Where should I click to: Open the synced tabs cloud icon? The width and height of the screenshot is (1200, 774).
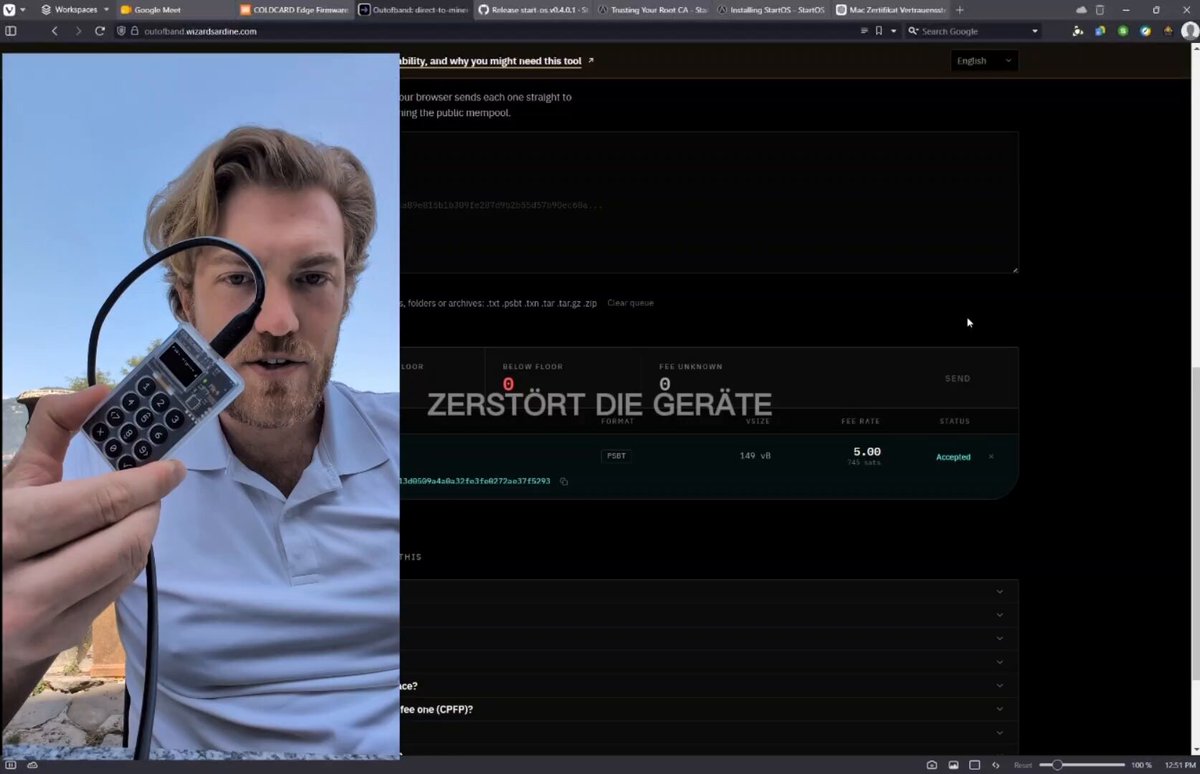pos(1081,10)
